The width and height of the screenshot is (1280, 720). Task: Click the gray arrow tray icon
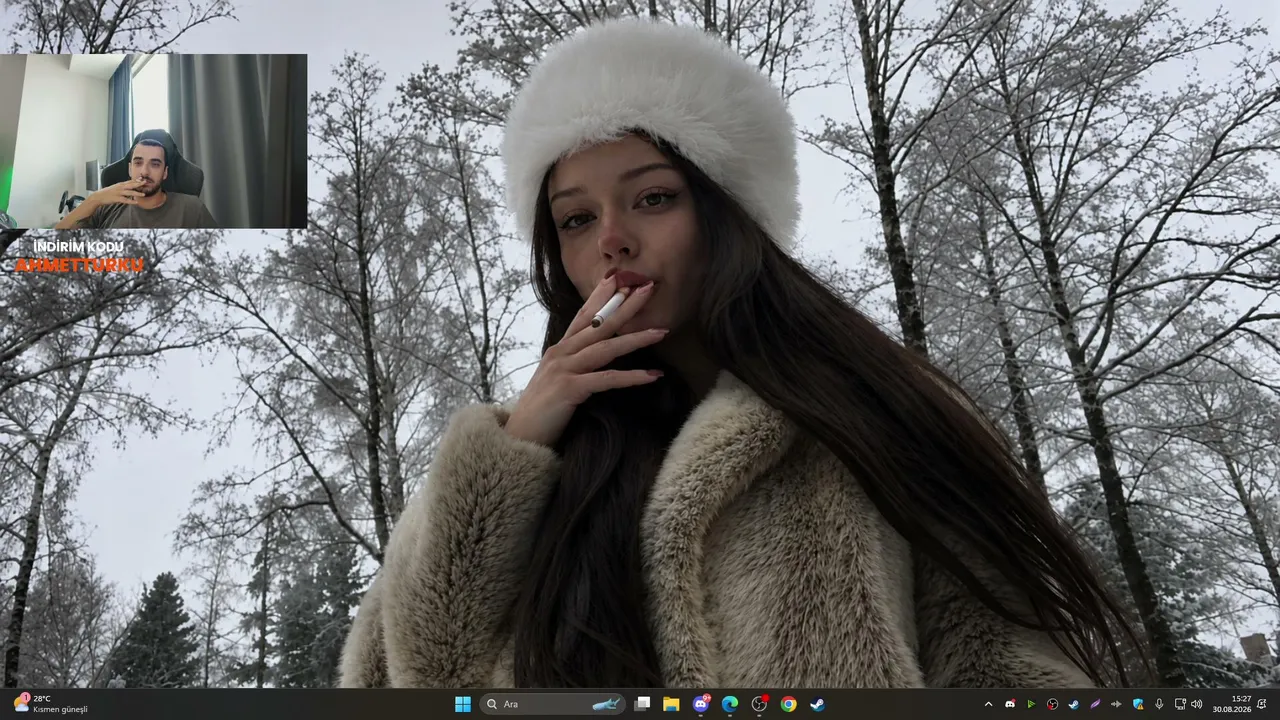pos(1116,704)
